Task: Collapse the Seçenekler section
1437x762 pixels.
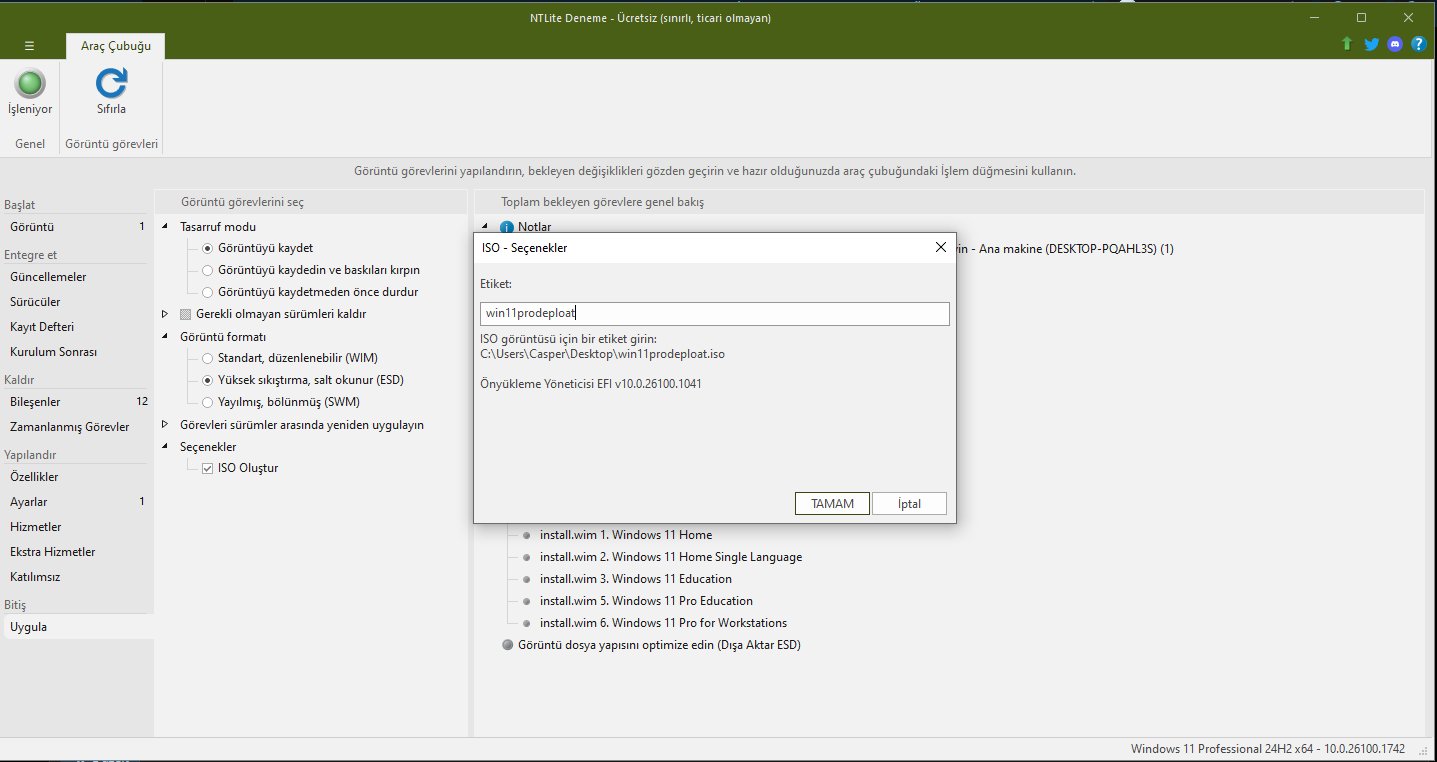Action: coord(165,447)
